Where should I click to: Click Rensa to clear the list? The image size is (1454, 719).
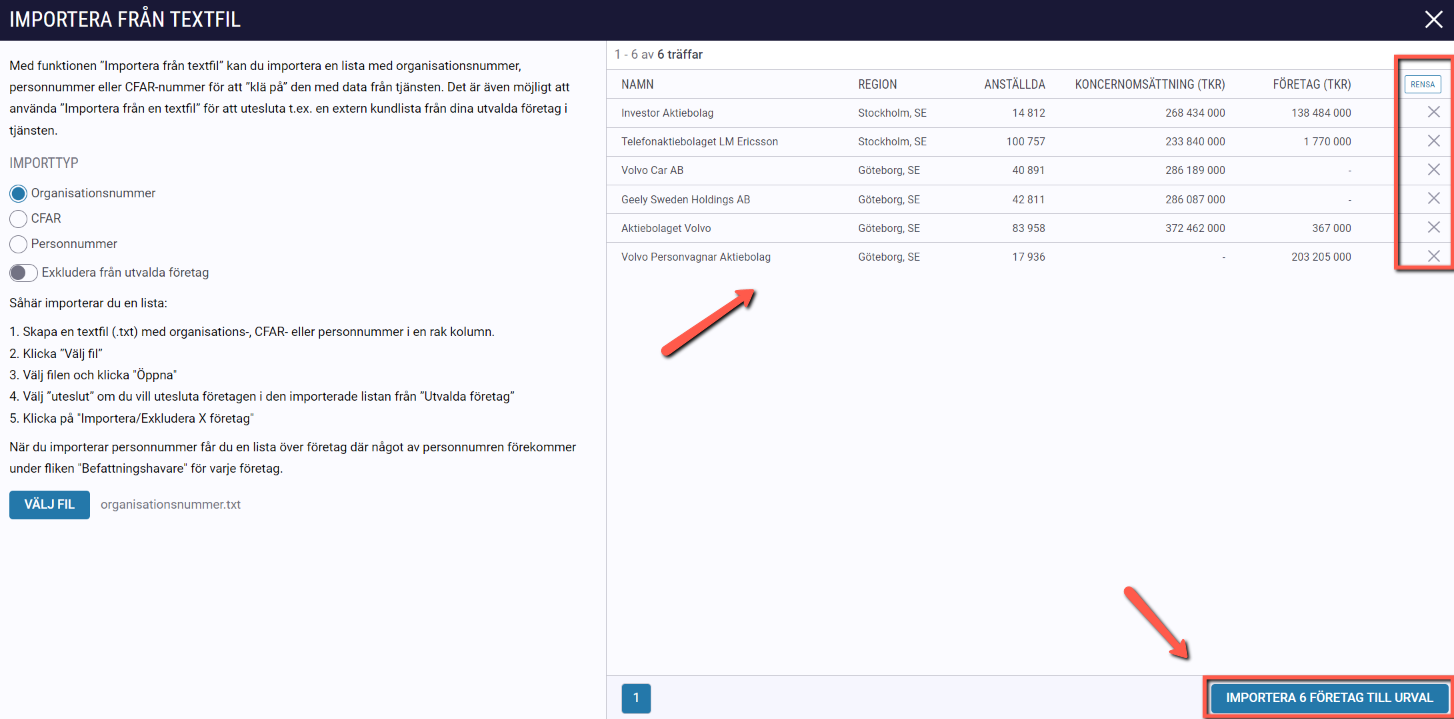point(1422,85)
